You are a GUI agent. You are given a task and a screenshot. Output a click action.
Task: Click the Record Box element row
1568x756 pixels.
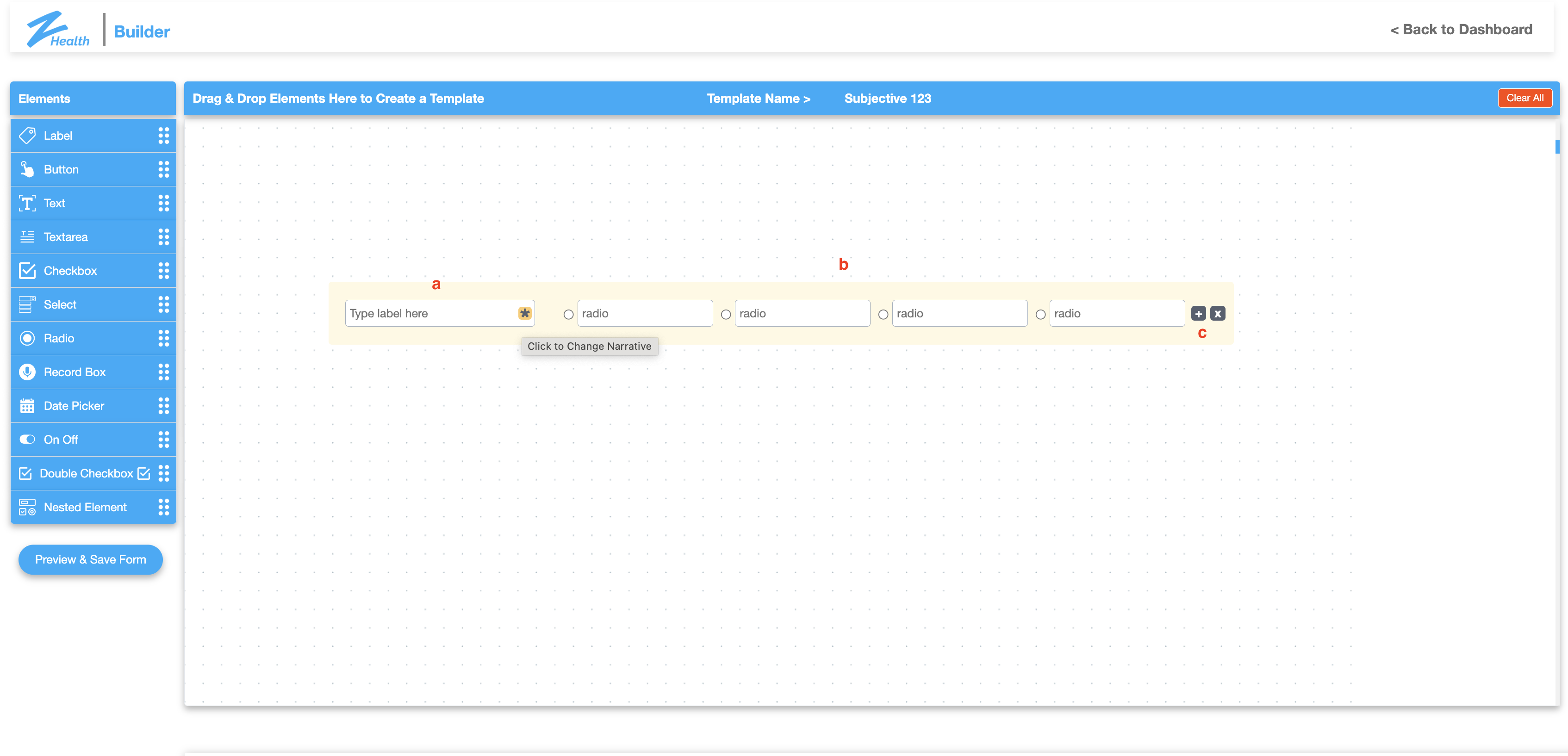click(x=93, y=372)
